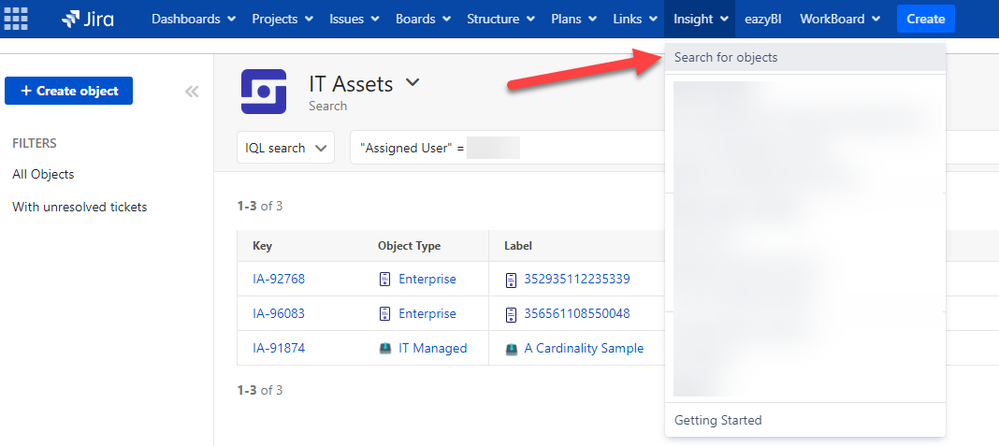Open the app switcher grid icon

click(x=16, y=18)
